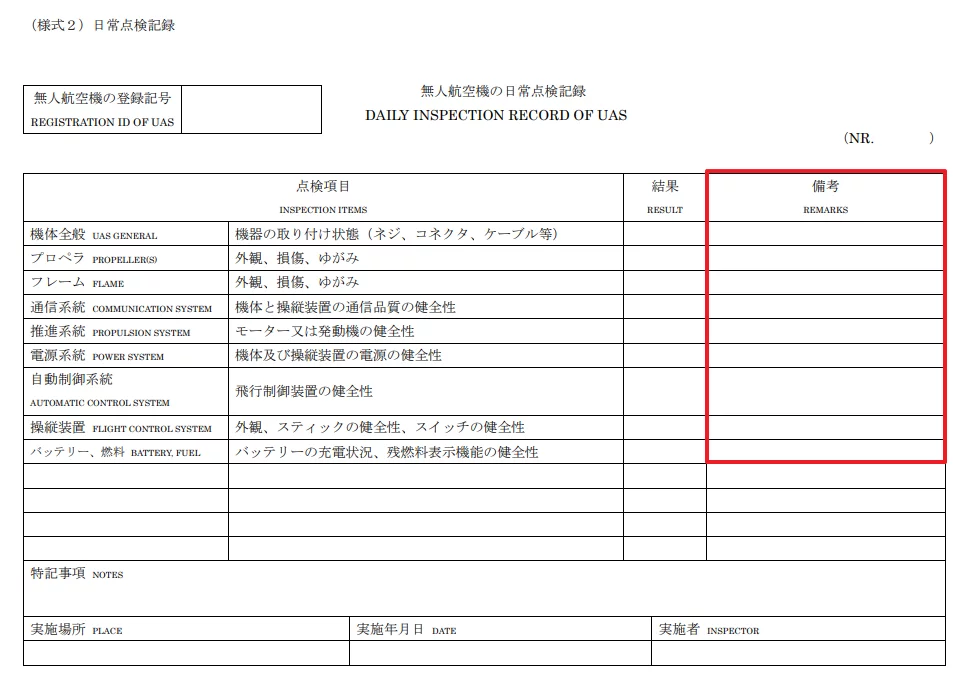This screenshot has width=968, height=690.
Task: Select the result cell for UAS General
Action: [x=664, y=234]
